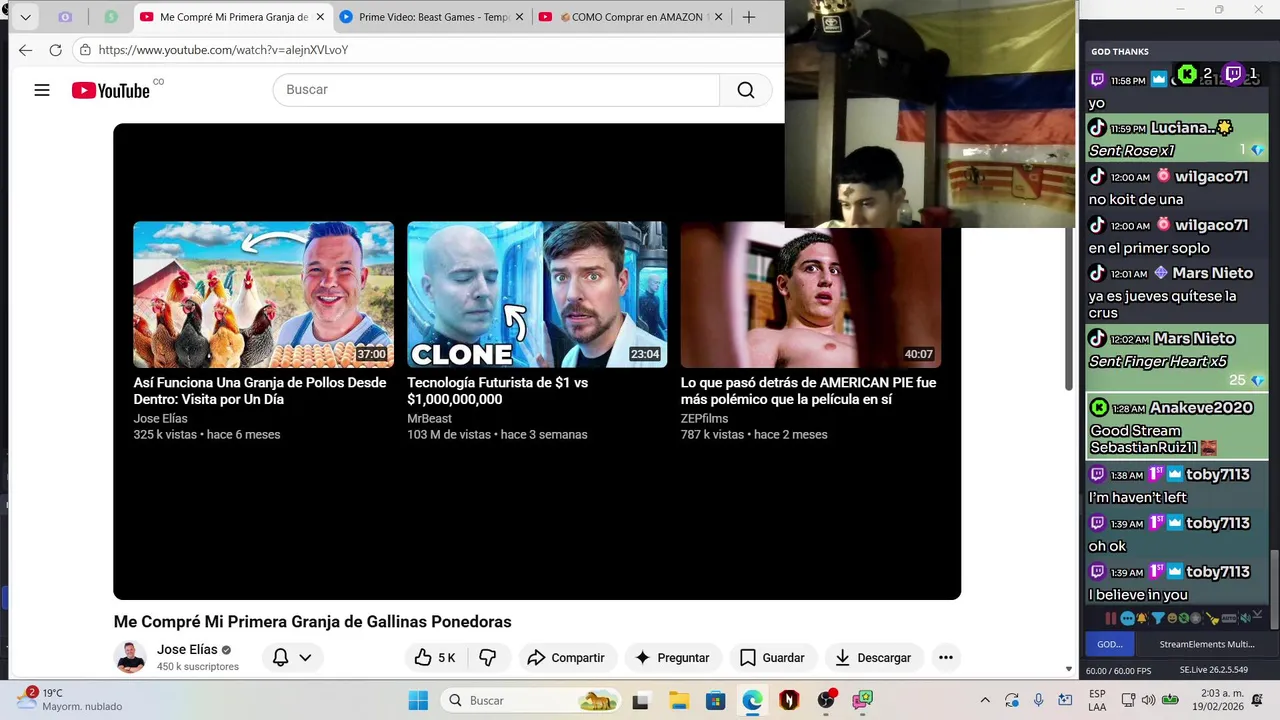The image size is (1280, 720).
Task: Open the pinned green dollar tab
Action: [110, 17]
